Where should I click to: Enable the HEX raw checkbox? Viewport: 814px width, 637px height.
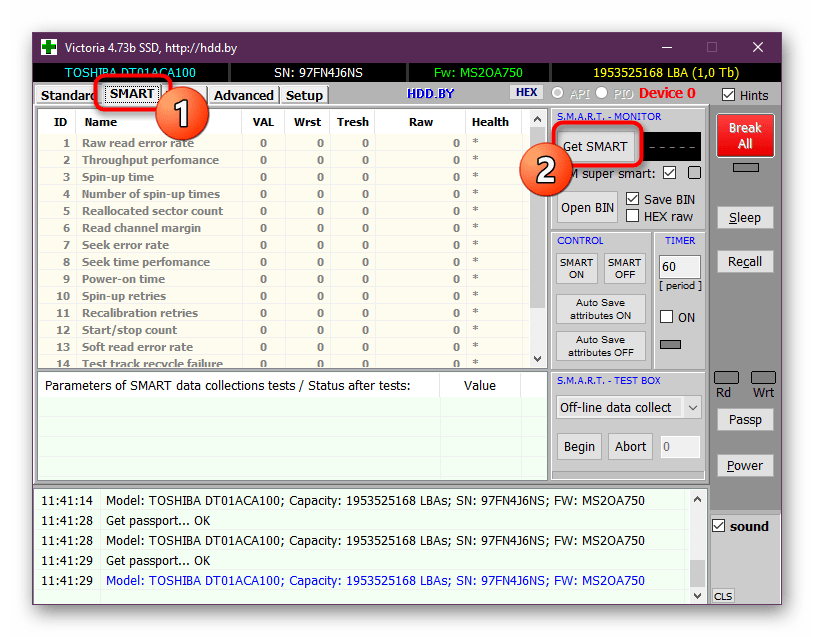[x=632, y=216]
